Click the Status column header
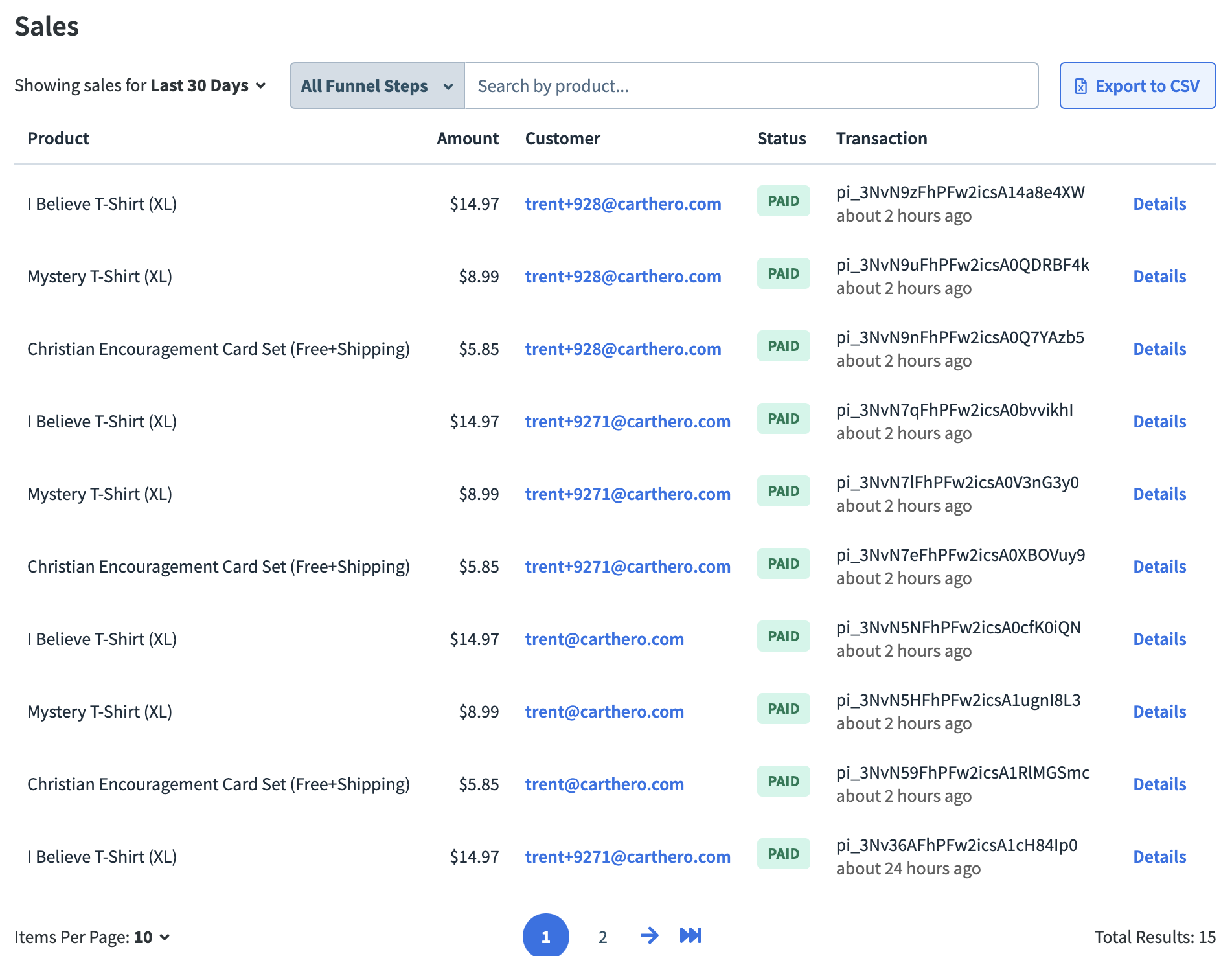Image resolution: width=1232 pixels, height=956 pixels. click(782, 139)
